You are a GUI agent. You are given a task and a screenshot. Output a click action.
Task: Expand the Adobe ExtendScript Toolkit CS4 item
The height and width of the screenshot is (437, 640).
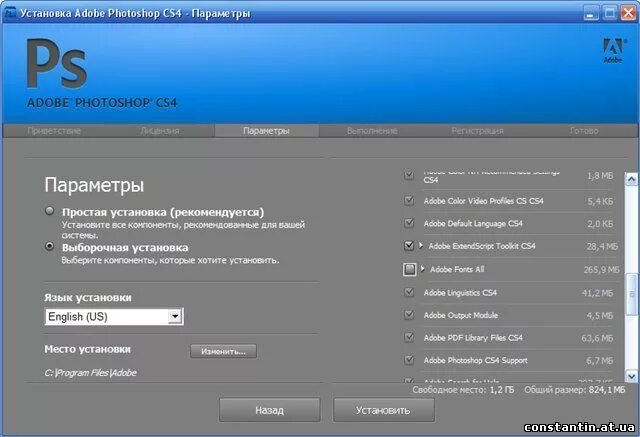point(421,246)
